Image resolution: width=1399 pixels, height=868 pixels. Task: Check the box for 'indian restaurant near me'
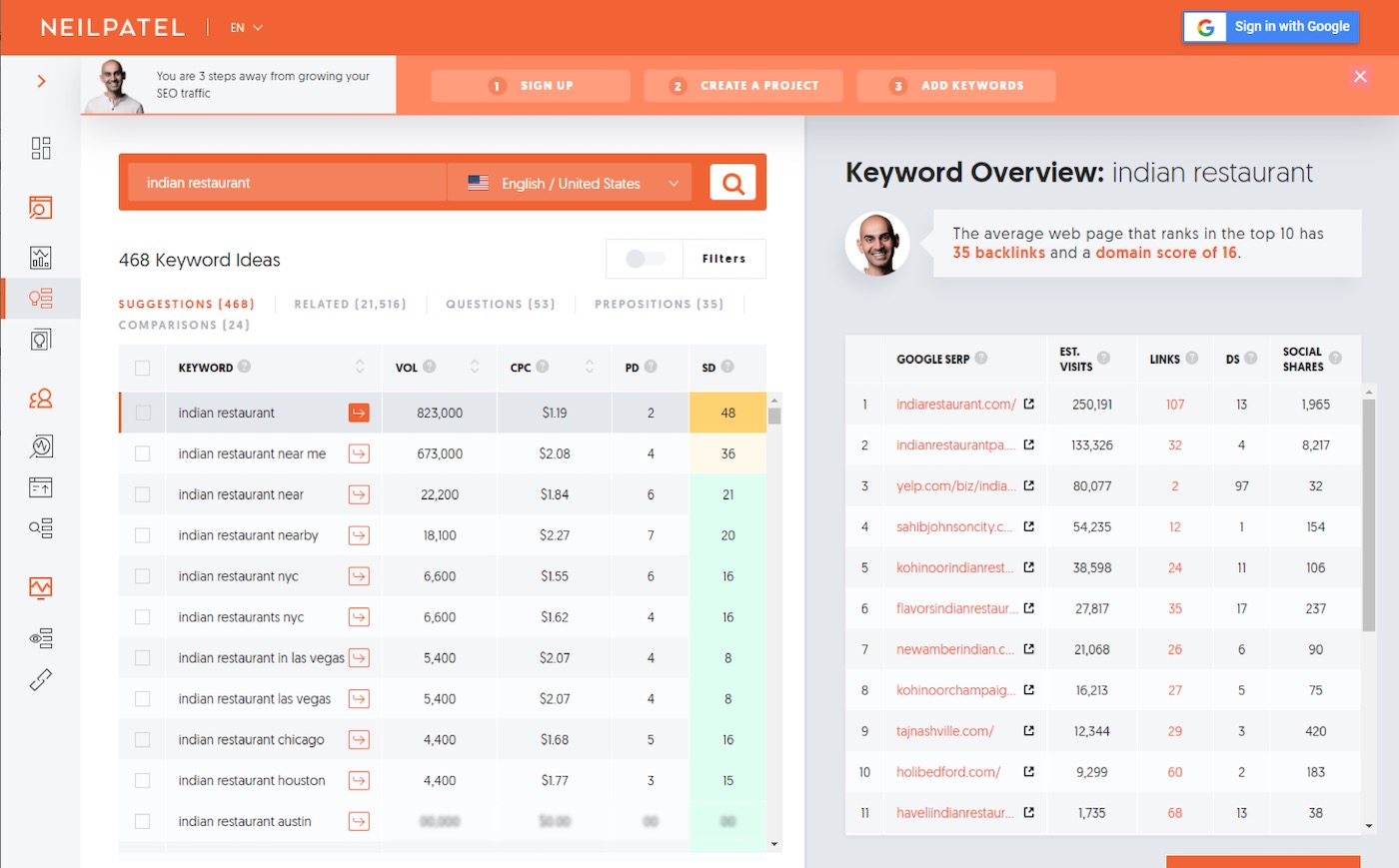pos(143,453)
